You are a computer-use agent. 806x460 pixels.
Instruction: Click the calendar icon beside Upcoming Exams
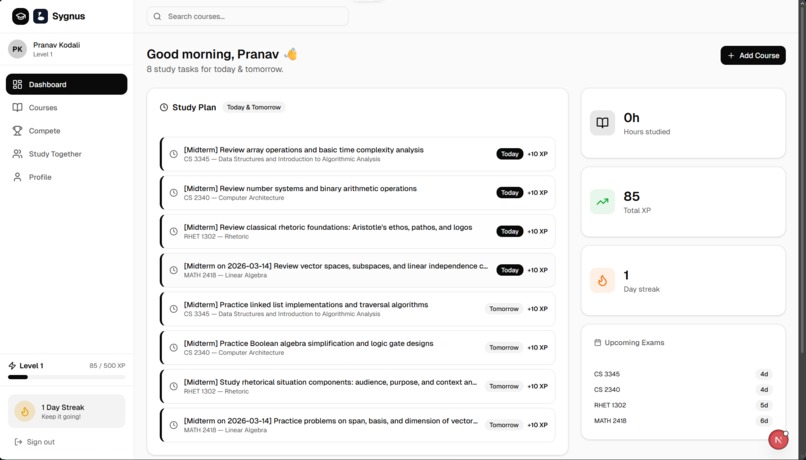pyautogui.click(x=597, y=342)
